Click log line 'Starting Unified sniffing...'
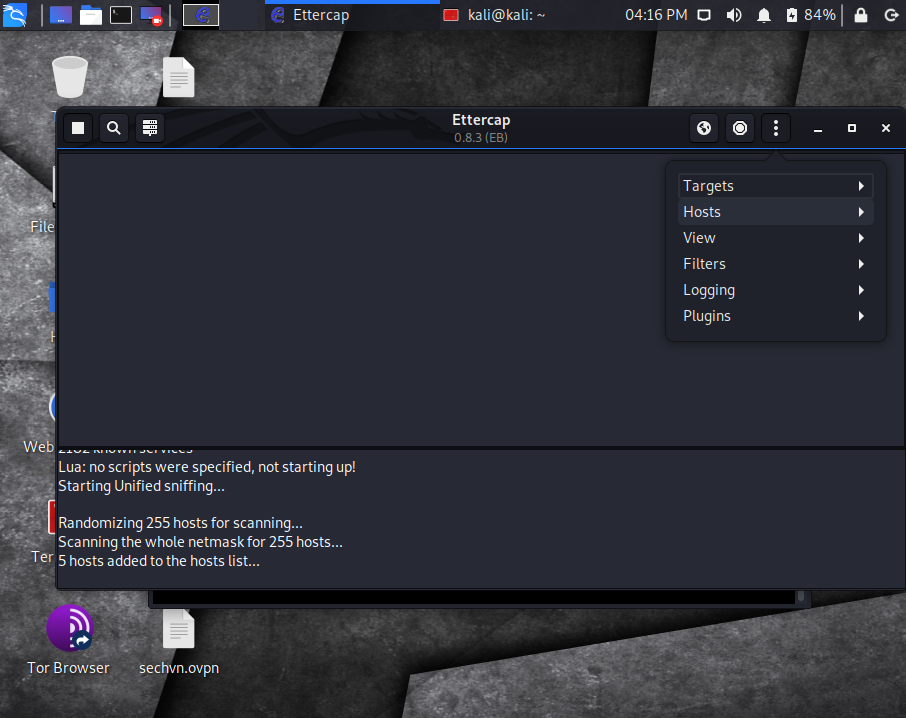The width and height of the screenshot is (906, 718). click(141, 486)
